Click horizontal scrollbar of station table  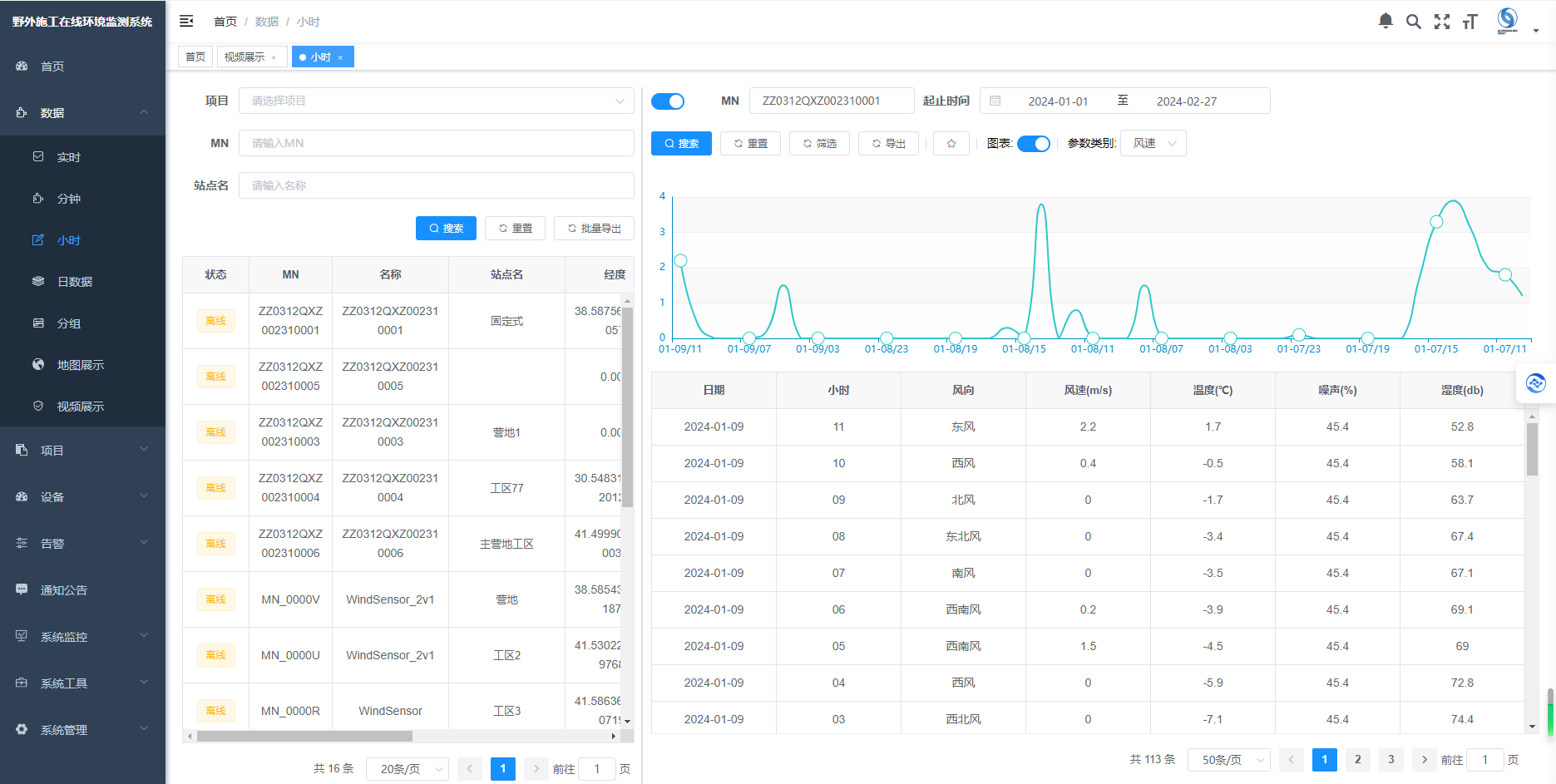(304, 736)
